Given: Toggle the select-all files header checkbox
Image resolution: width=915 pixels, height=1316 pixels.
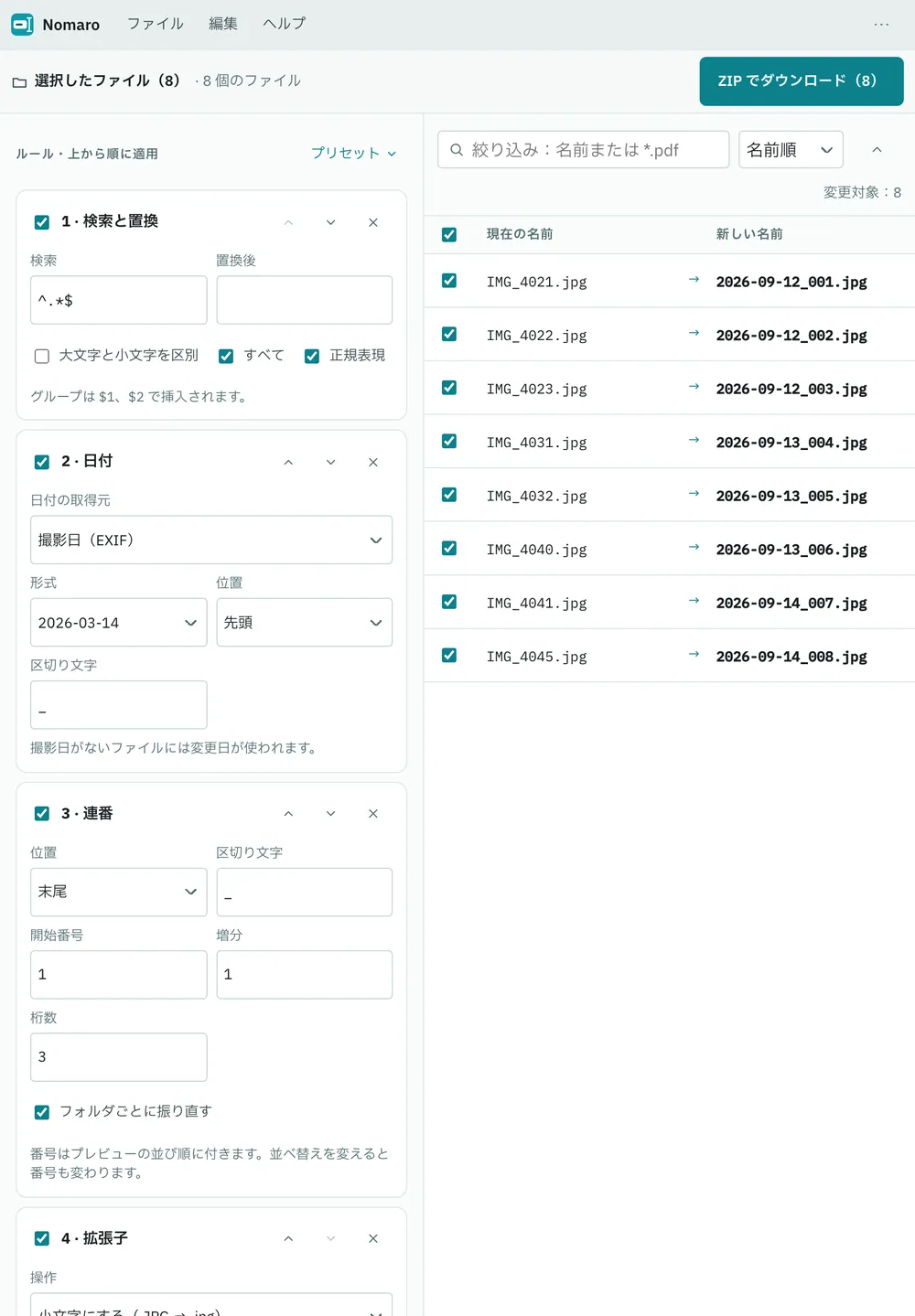Looking at the screenshot, I should [449, 234].
